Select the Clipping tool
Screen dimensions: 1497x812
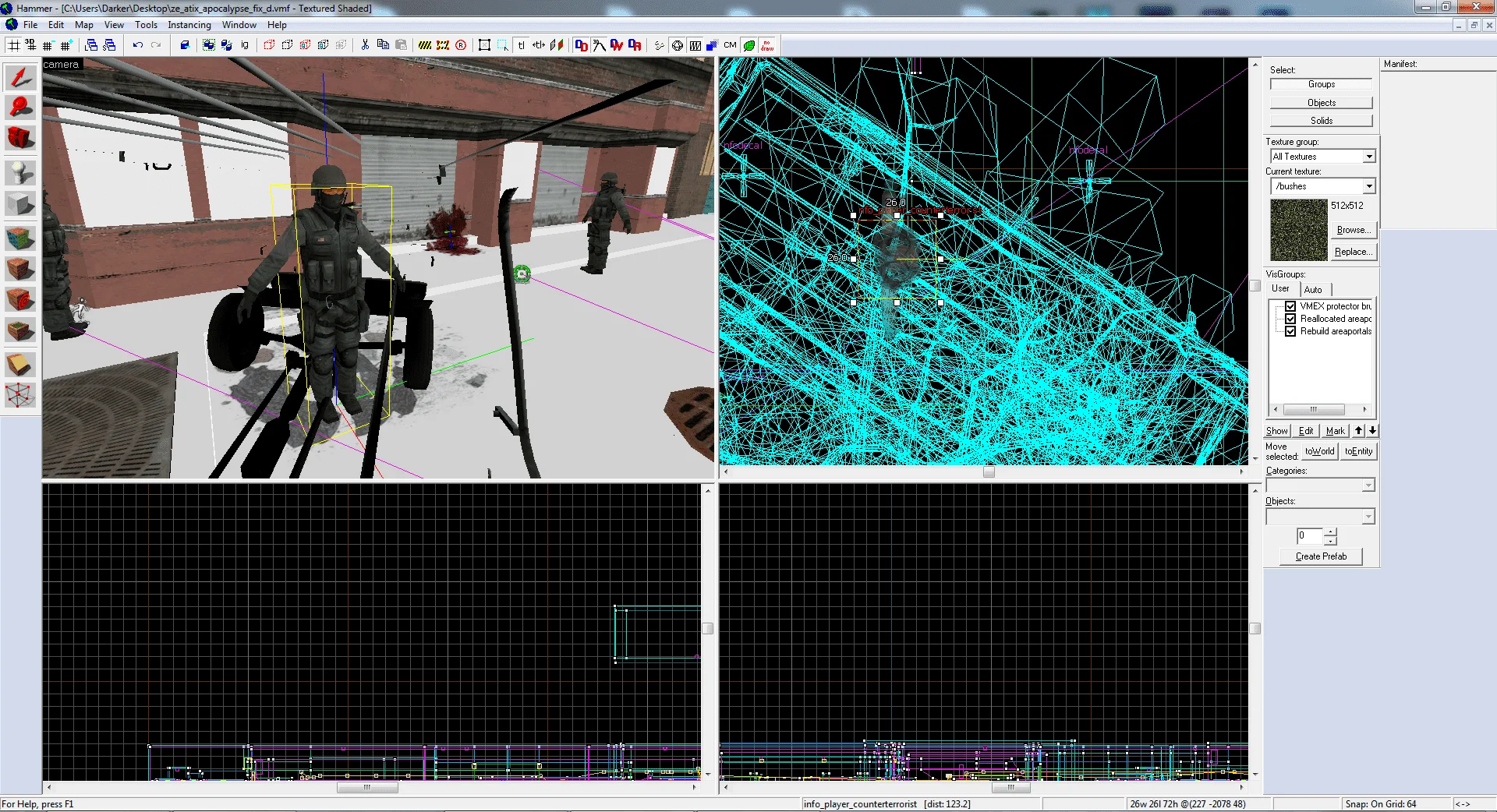(x=20, y=364)
